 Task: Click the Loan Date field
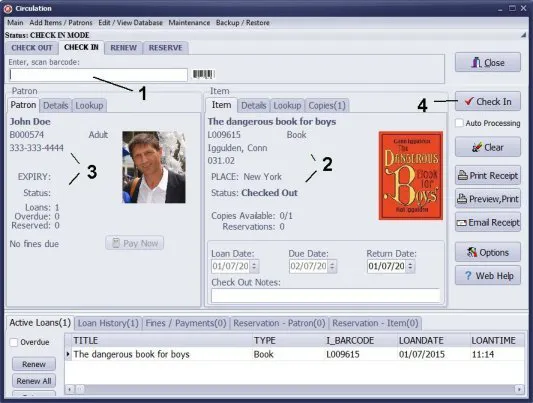[231, 266]
